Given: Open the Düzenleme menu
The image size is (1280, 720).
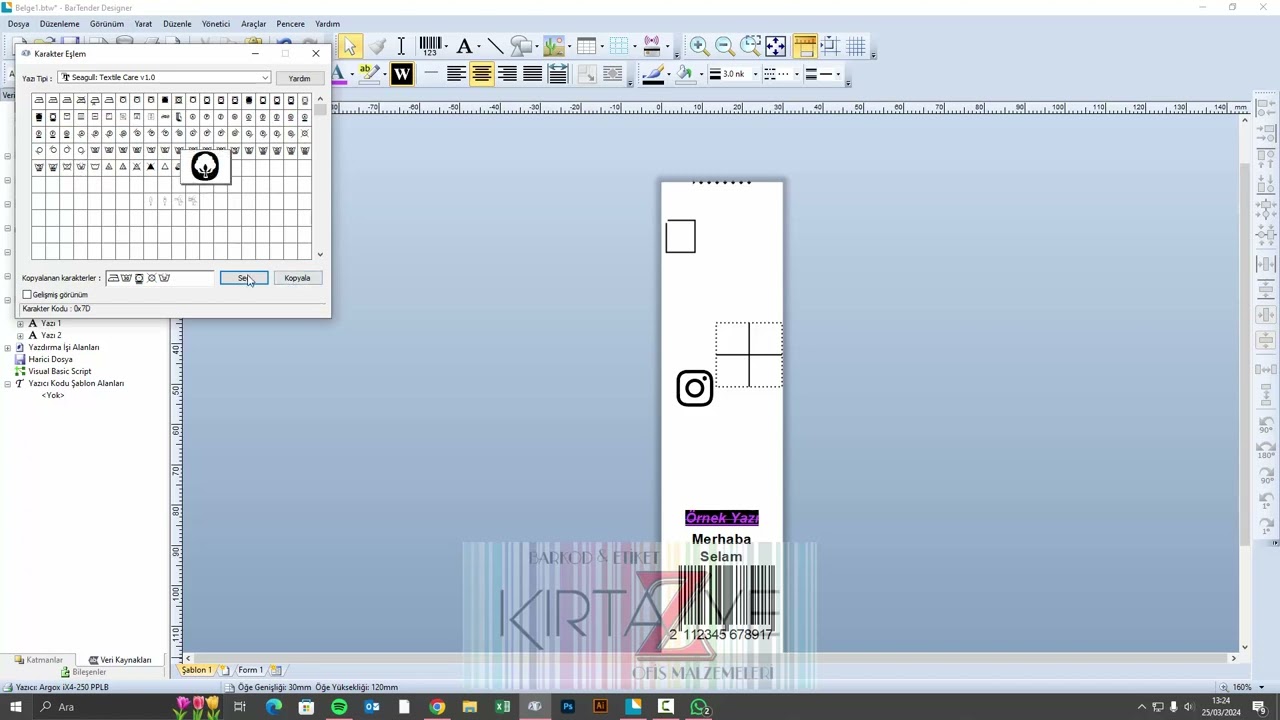Looking at the screenshot, I should pyautogui.click(x=59, y=24).
